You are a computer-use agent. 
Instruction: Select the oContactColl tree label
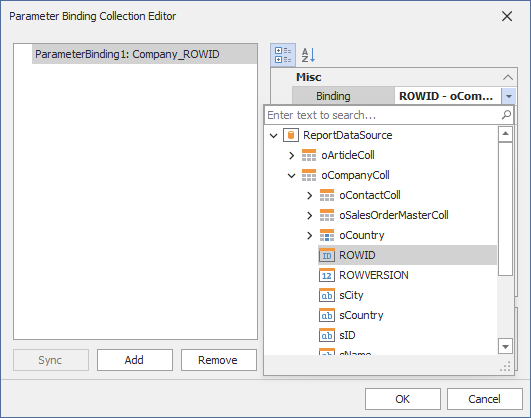(370, 195)
